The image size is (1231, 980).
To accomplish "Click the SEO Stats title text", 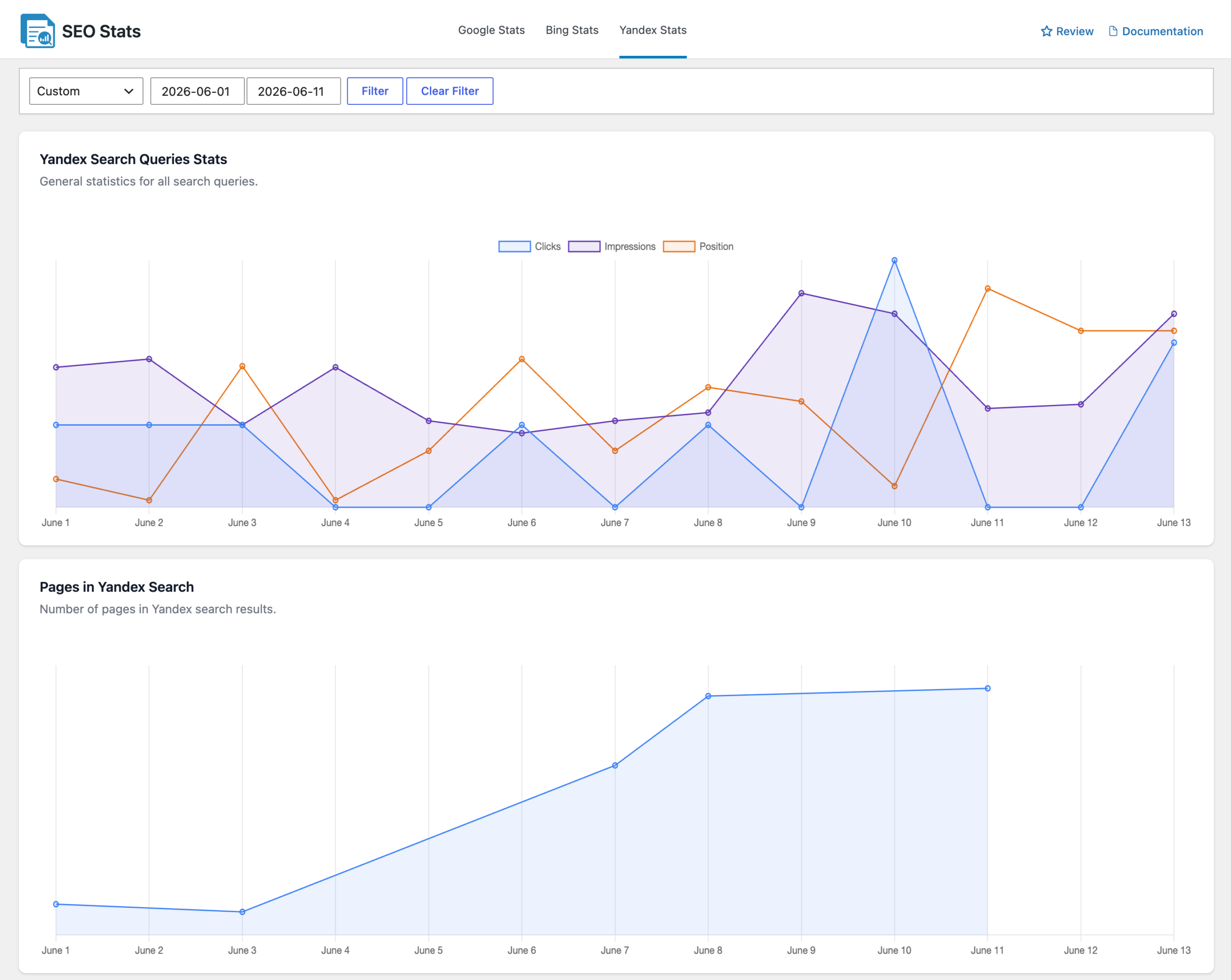I will coord(101,31).
